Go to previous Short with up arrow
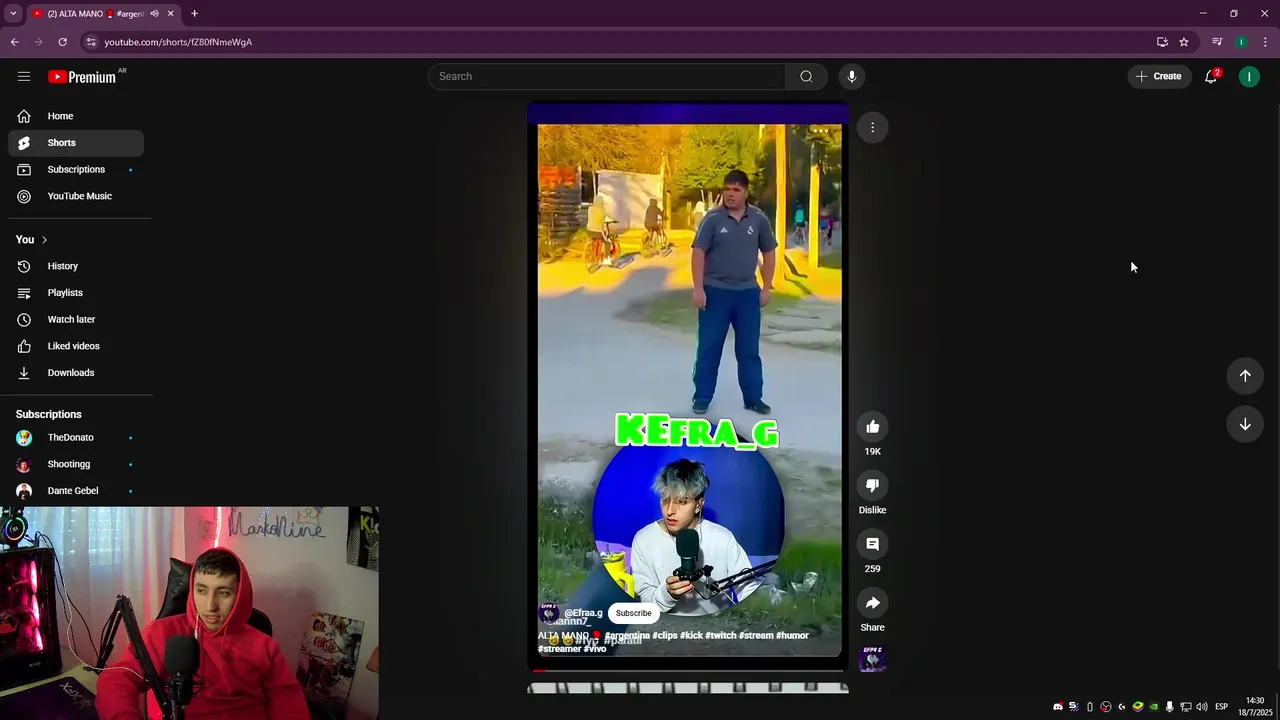Viewport: 1280px width, 720px height. [1245, 376]
